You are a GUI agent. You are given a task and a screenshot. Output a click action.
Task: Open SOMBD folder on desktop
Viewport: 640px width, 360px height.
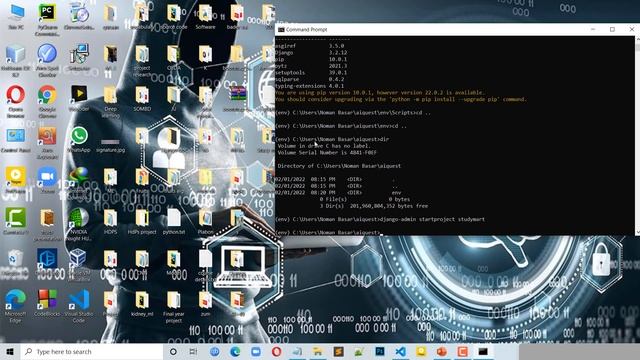(x=142, y=99)
